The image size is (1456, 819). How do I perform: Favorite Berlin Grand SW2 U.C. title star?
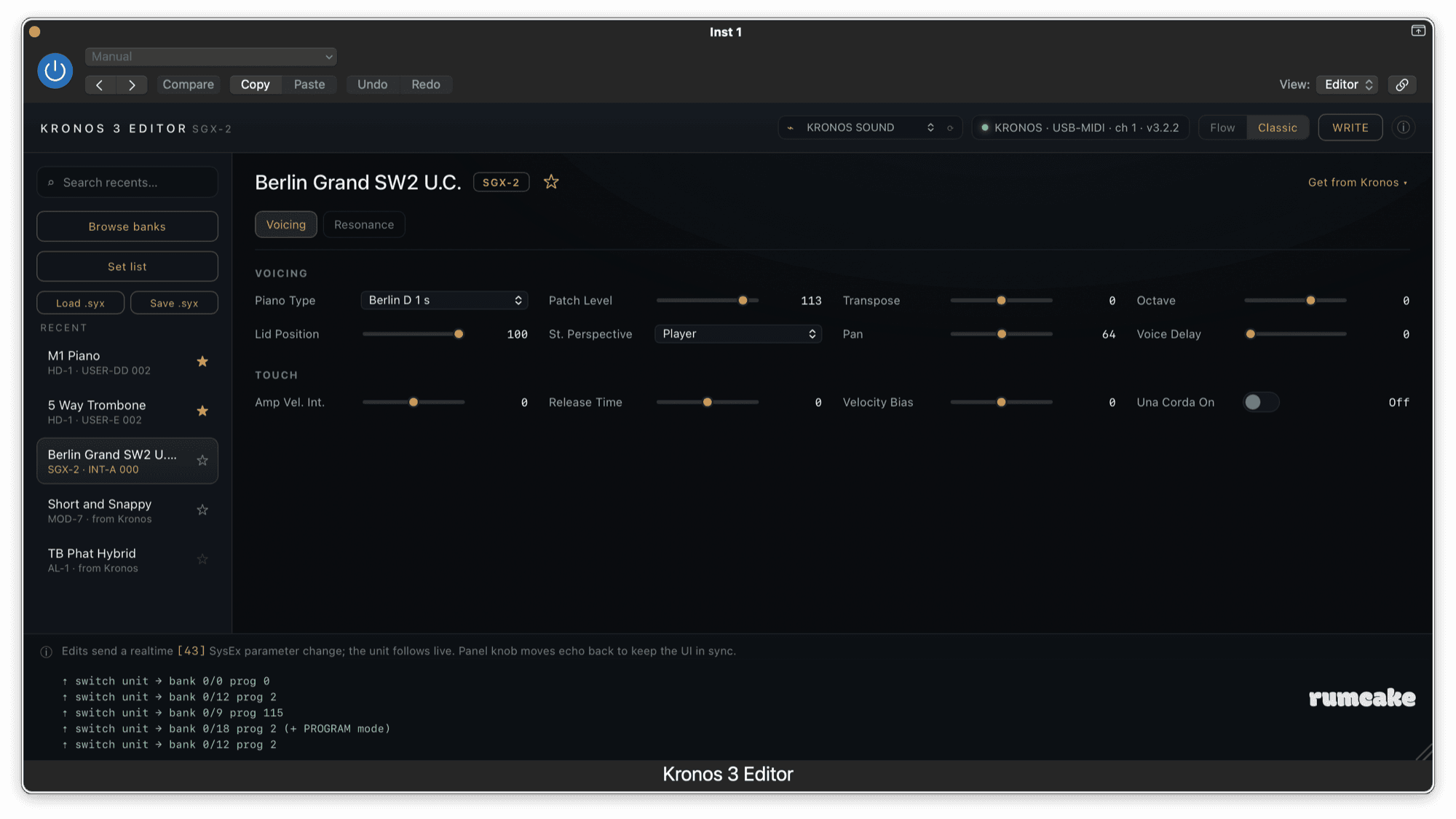pyautogui.click(x=551, y=182)
